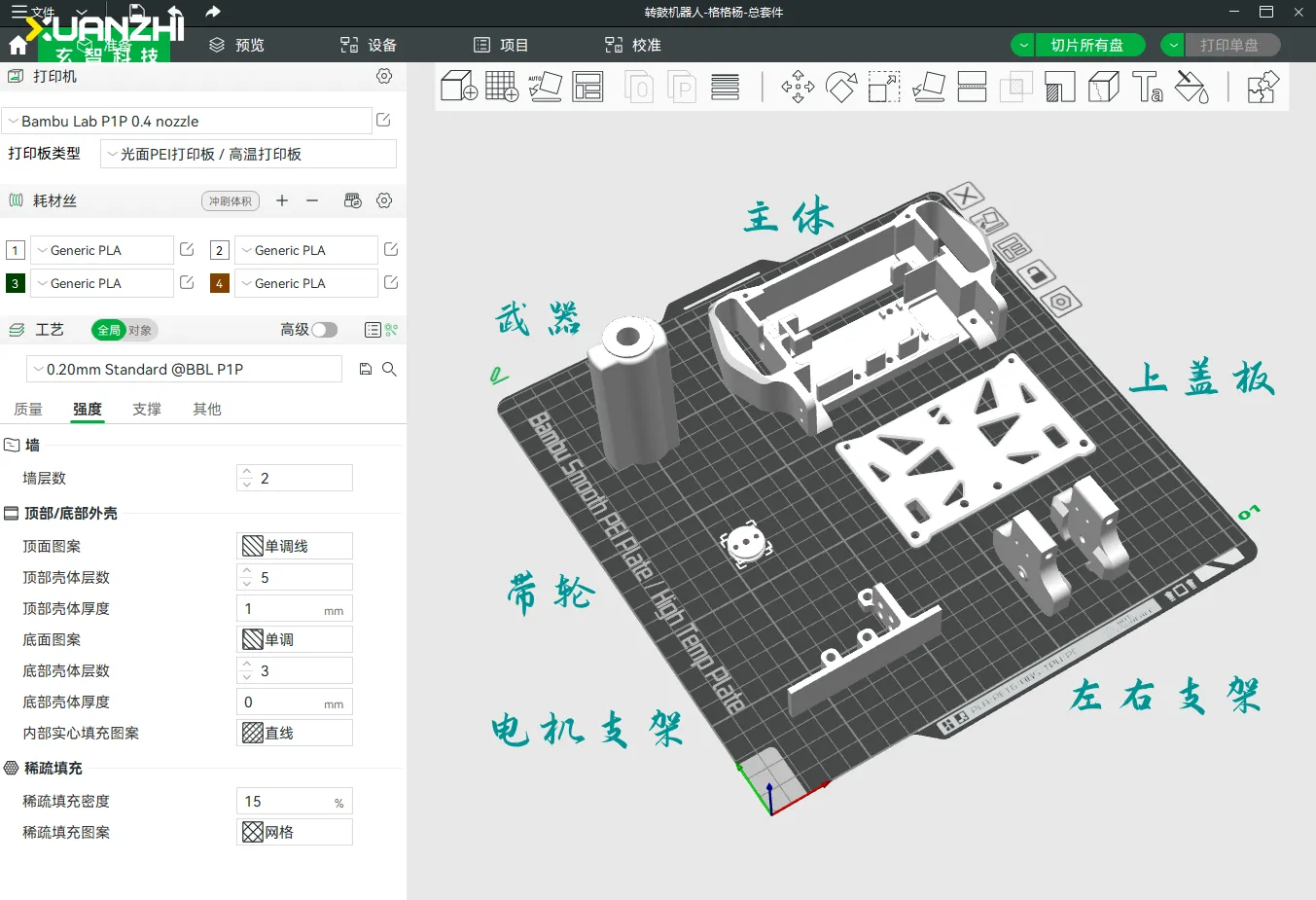Select the Move tool
This screenshot has width=1316, height=900.
pyautogui.click(x=798, y=87)
